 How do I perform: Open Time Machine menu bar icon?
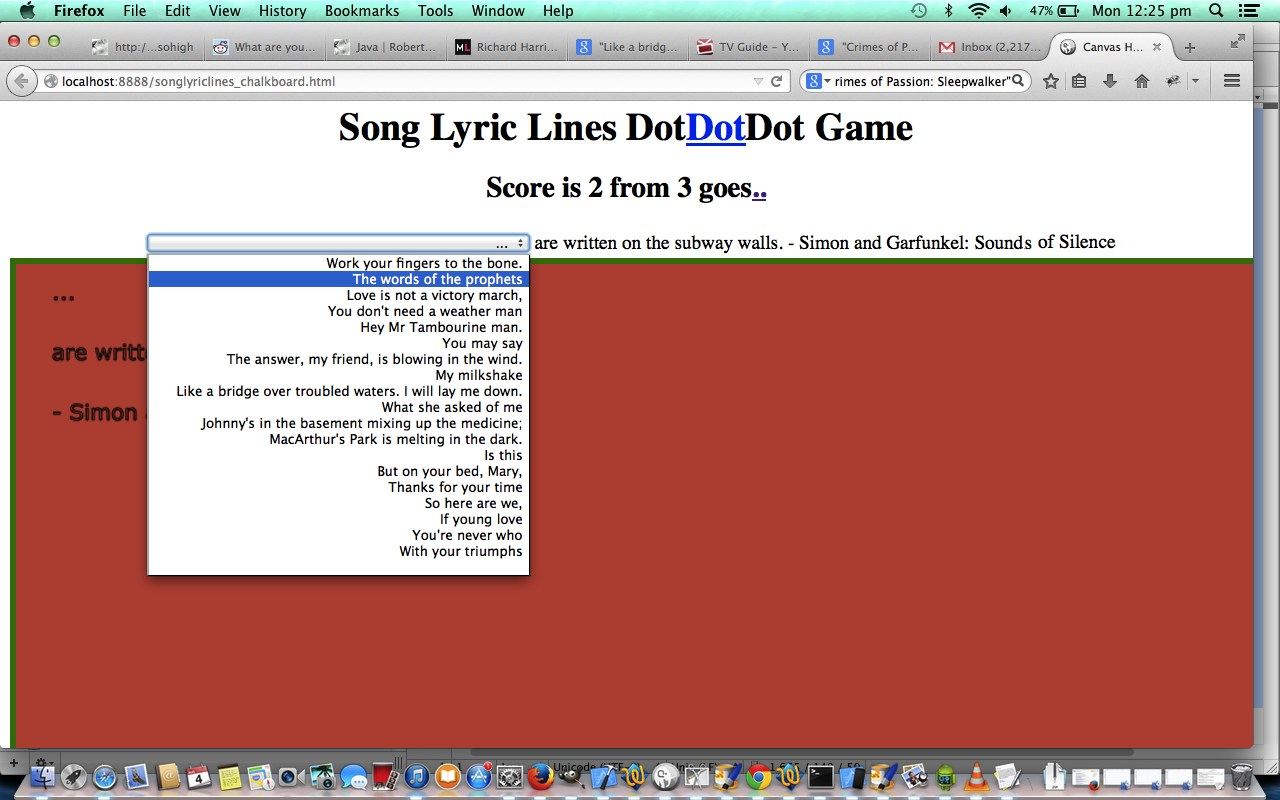(918, 11)
